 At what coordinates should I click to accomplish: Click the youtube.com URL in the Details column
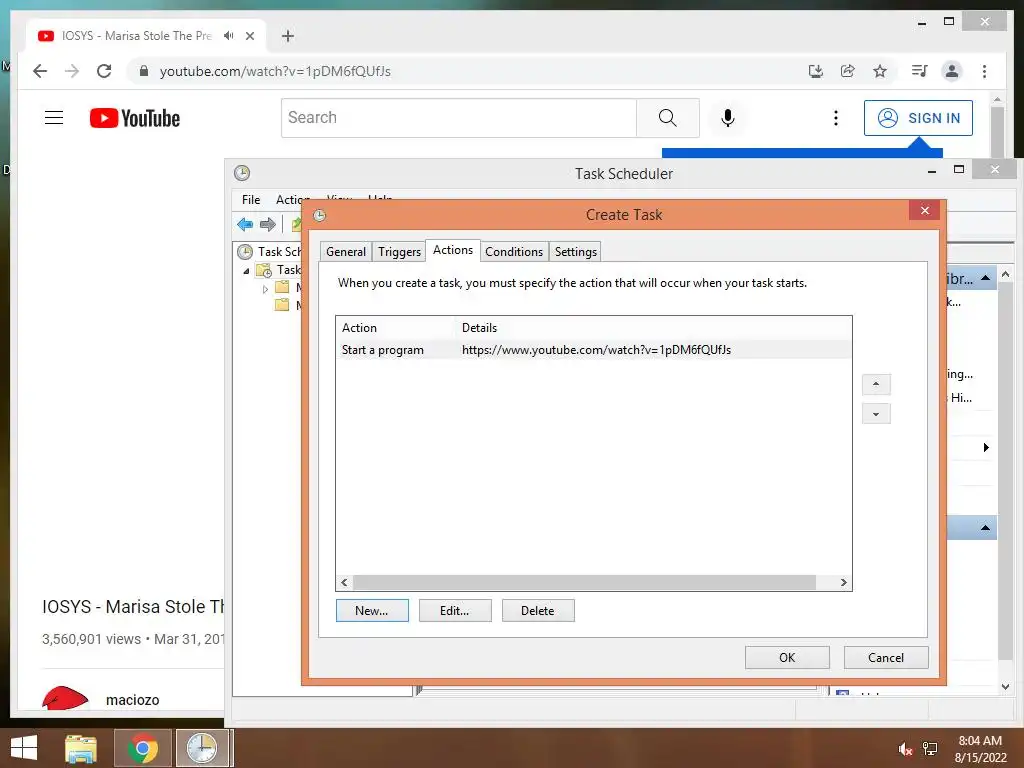pos(596,350)
